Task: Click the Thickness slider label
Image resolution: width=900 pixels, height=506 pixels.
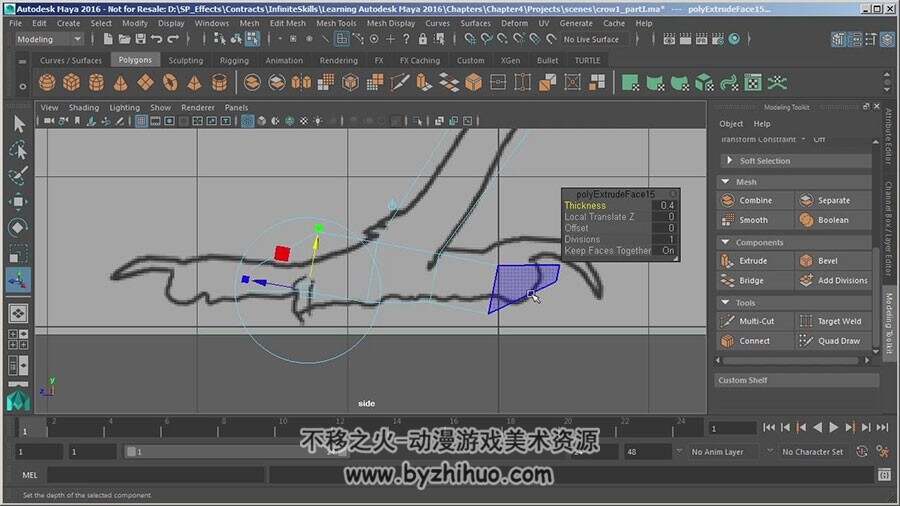Action: click(585, 205)
